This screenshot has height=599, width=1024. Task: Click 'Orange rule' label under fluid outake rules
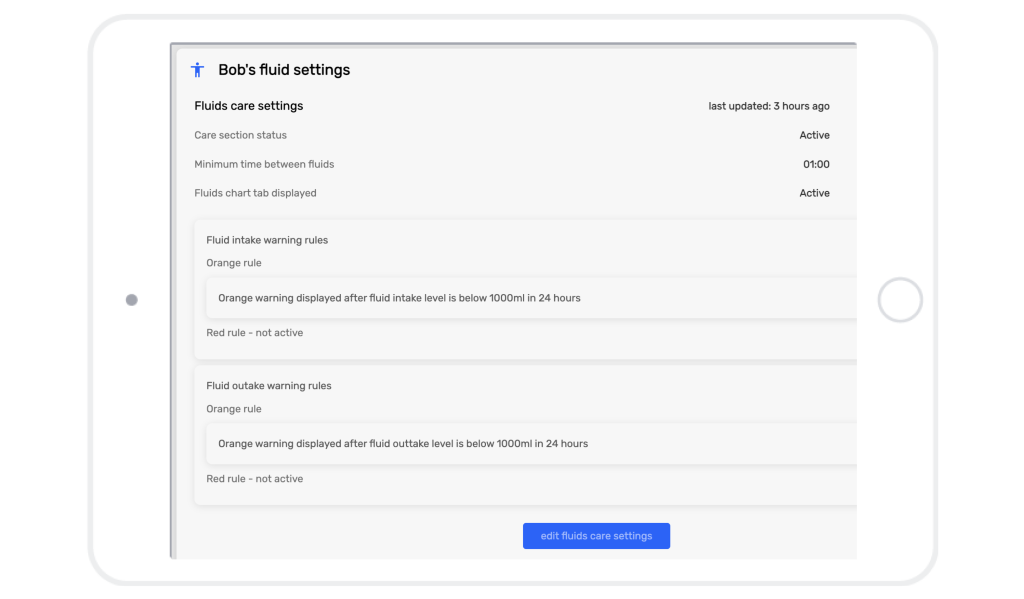[234, 409]
